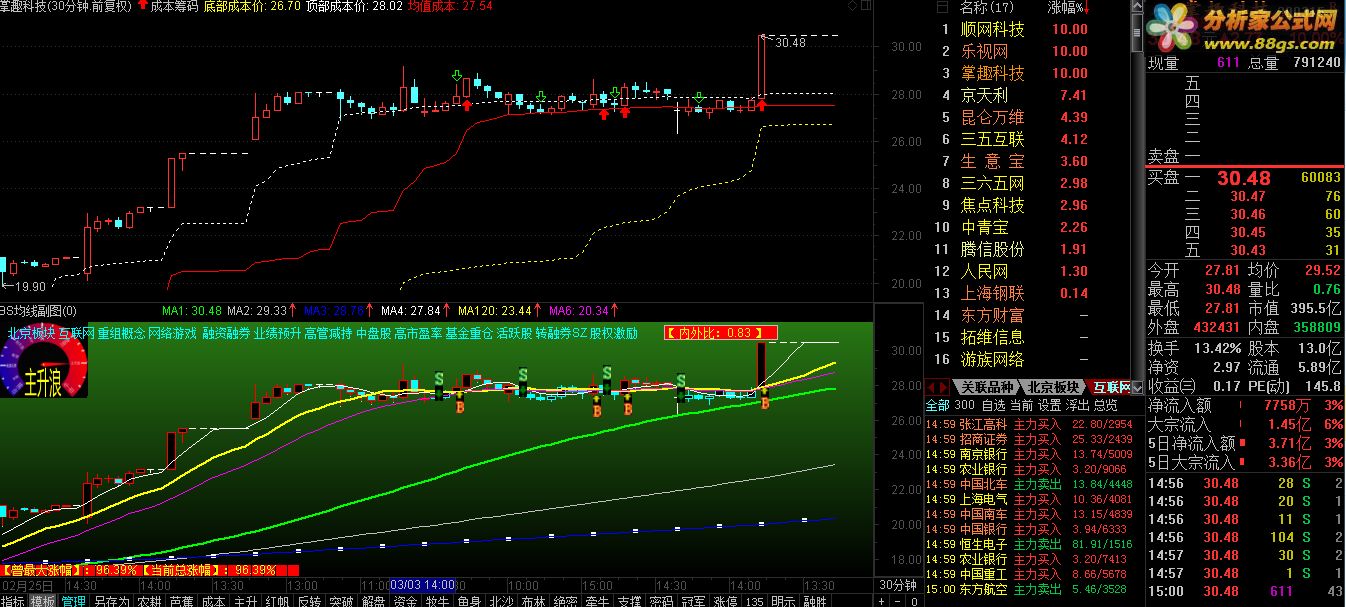Apply the 牧牛 indicator template
This screenshot has height=607, width=1346.
[437, 601]
